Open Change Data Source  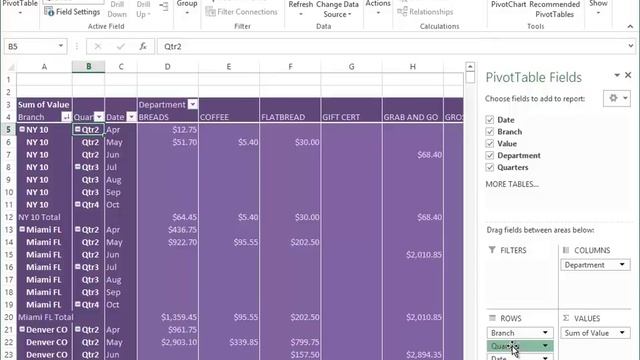pyautogui.click(x=337, y=9)
